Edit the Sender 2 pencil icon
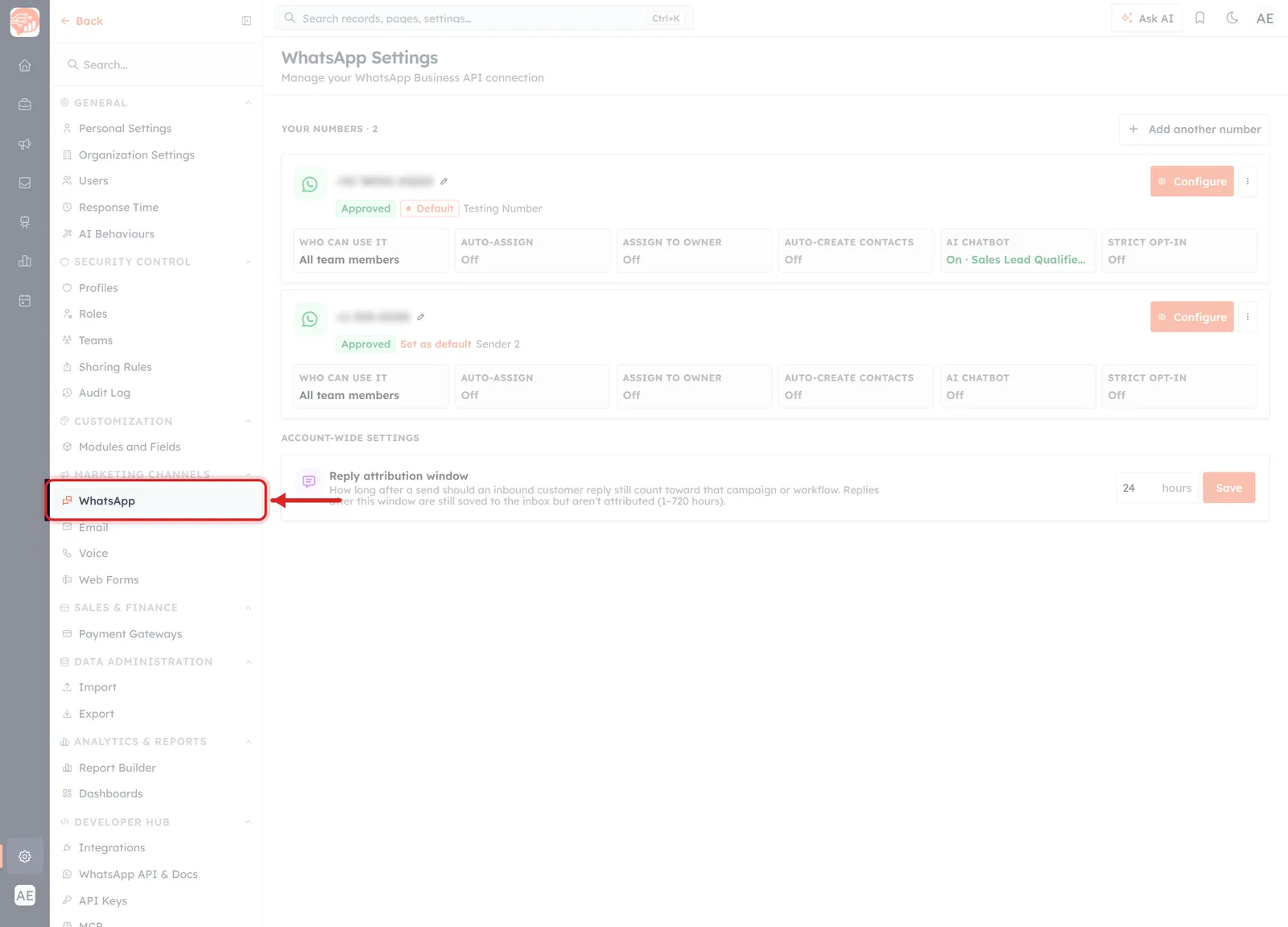 420,317
